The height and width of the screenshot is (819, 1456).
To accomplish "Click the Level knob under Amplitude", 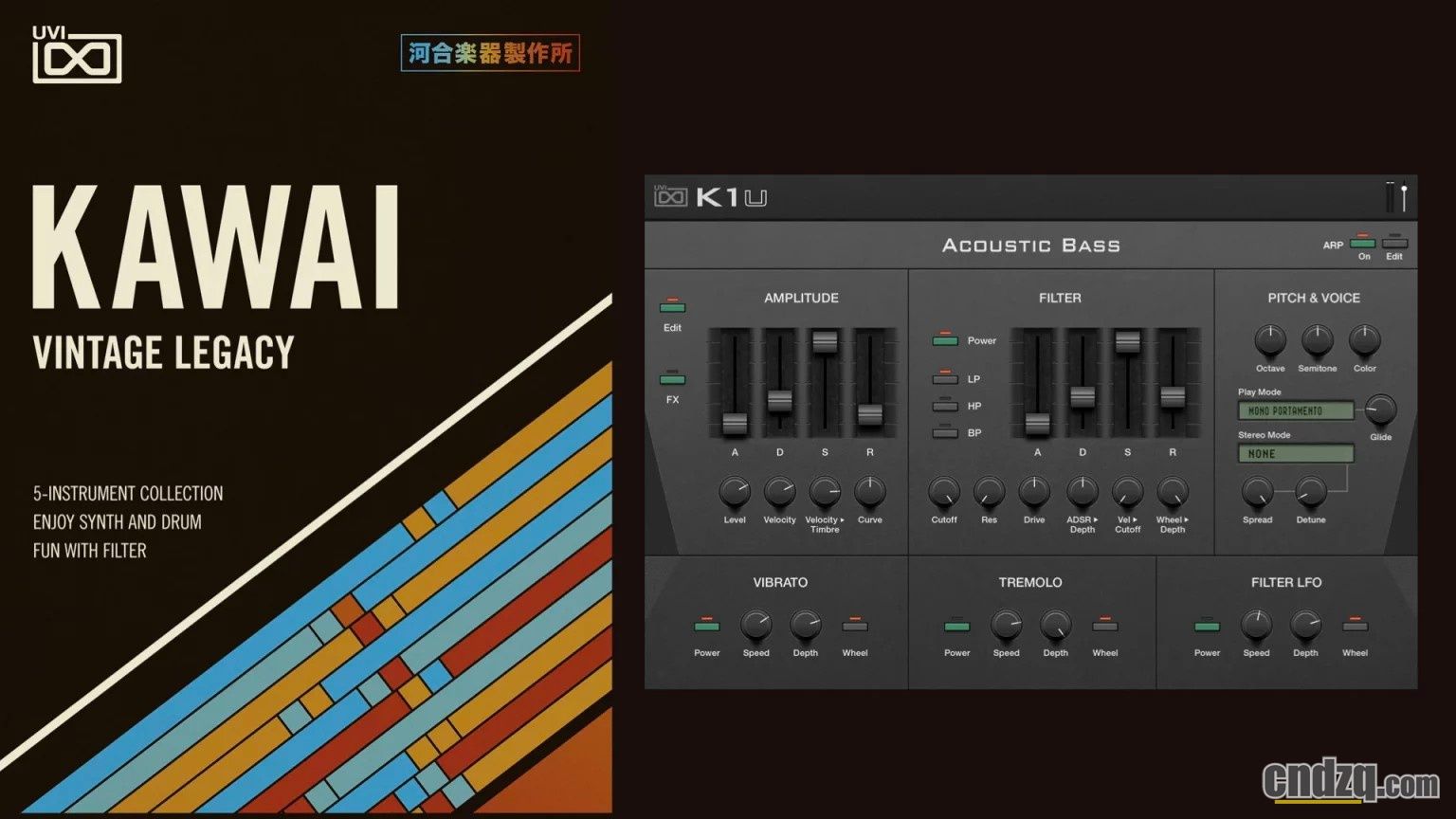I will [x=734, y=492].
